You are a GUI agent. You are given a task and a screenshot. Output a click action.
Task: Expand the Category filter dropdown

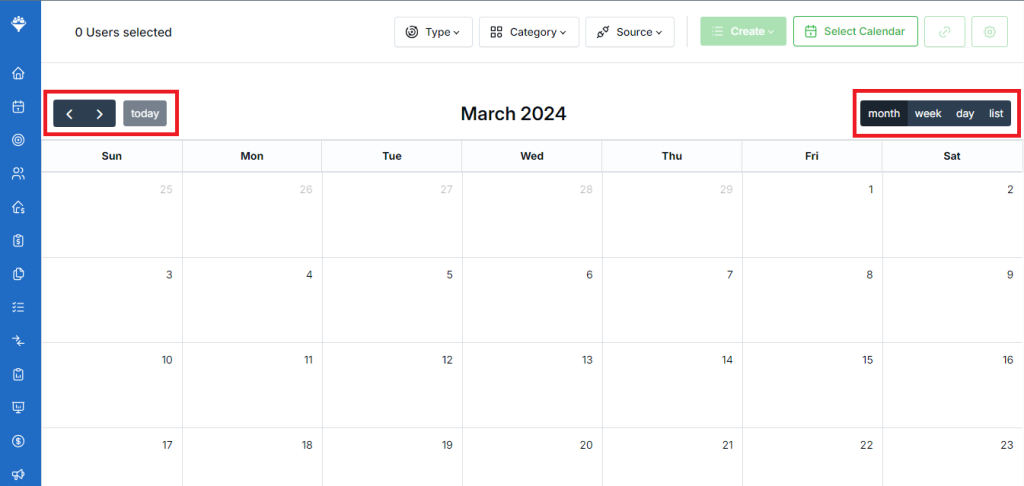[x=529, y=32]
